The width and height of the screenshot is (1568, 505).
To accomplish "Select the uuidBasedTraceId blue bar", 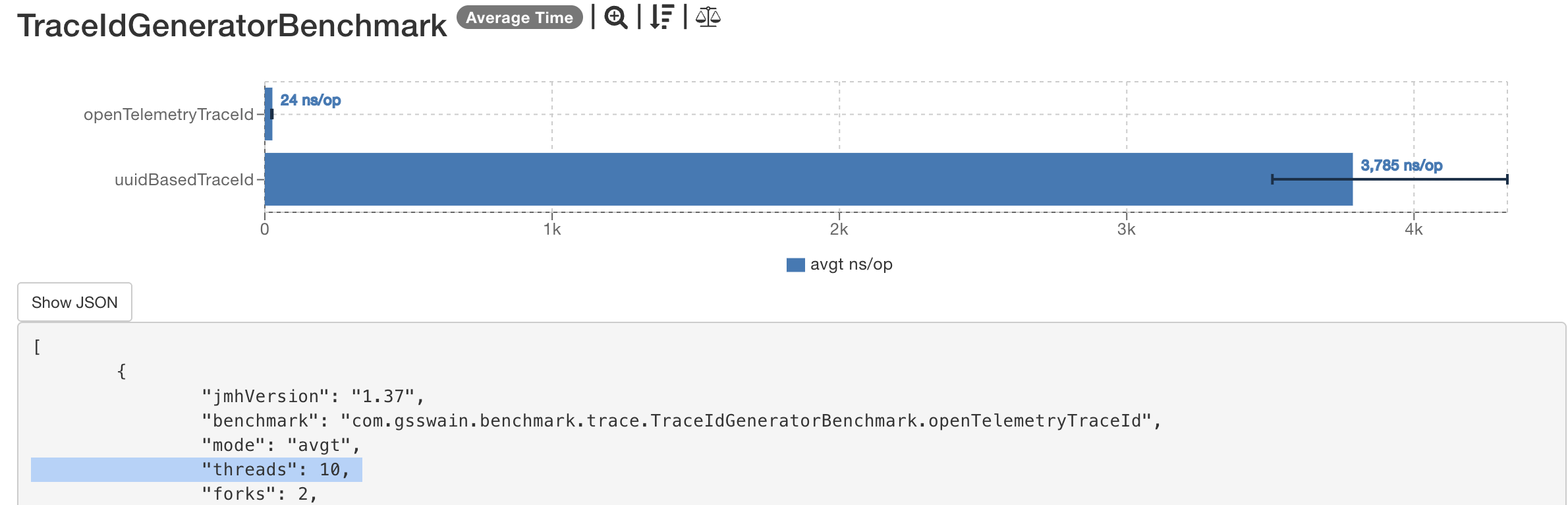I will [x=808, y=179].
